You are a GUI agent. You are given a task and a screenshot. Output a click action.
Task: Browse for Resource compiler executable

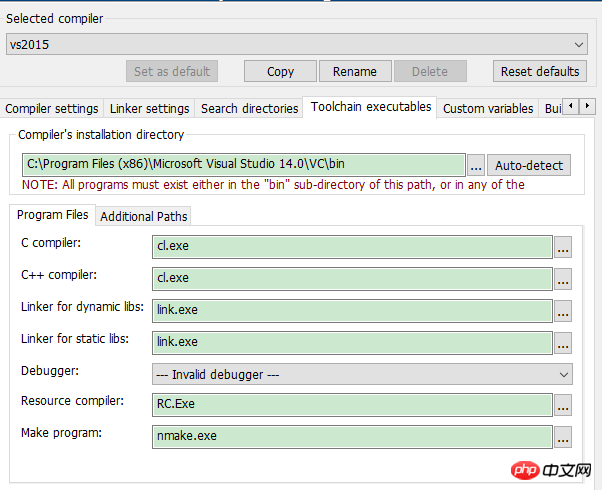click(563, 405)
